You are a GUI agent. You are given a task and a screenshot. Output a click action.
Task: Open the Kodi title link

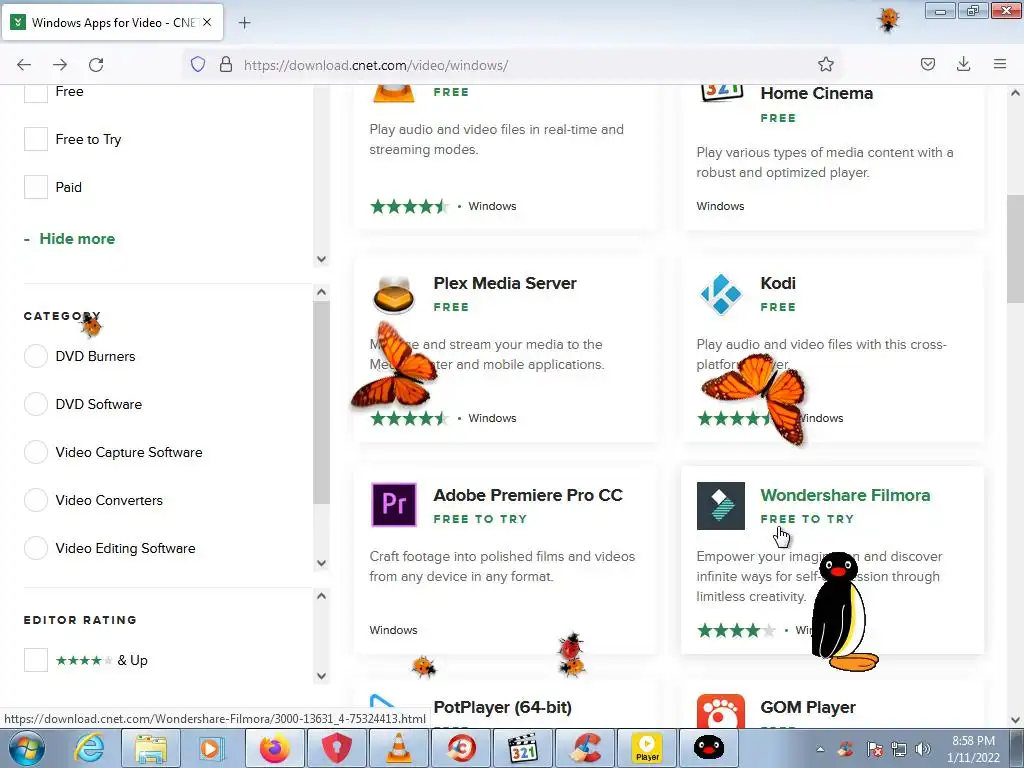(778, 283)
